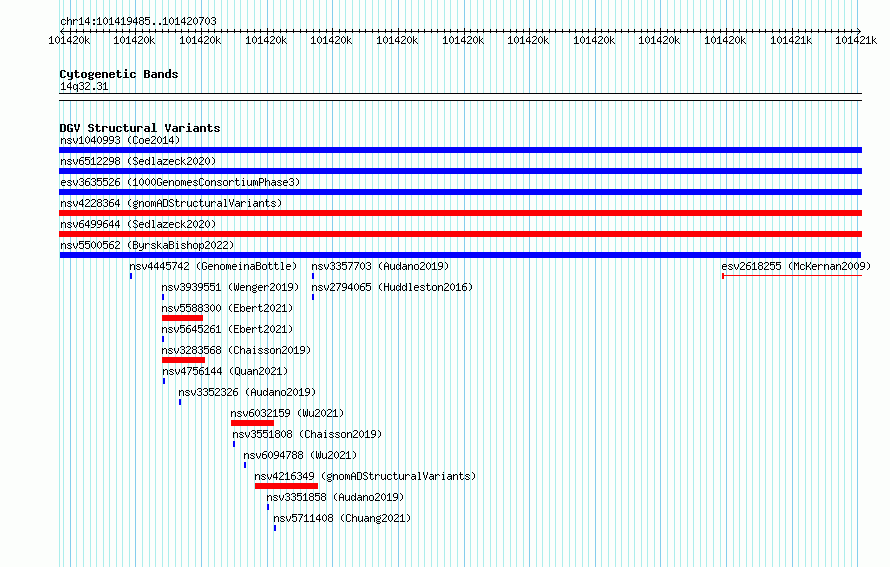Select the thin red line under esv2618255
The image size is (890, 567).
point(792,276)
